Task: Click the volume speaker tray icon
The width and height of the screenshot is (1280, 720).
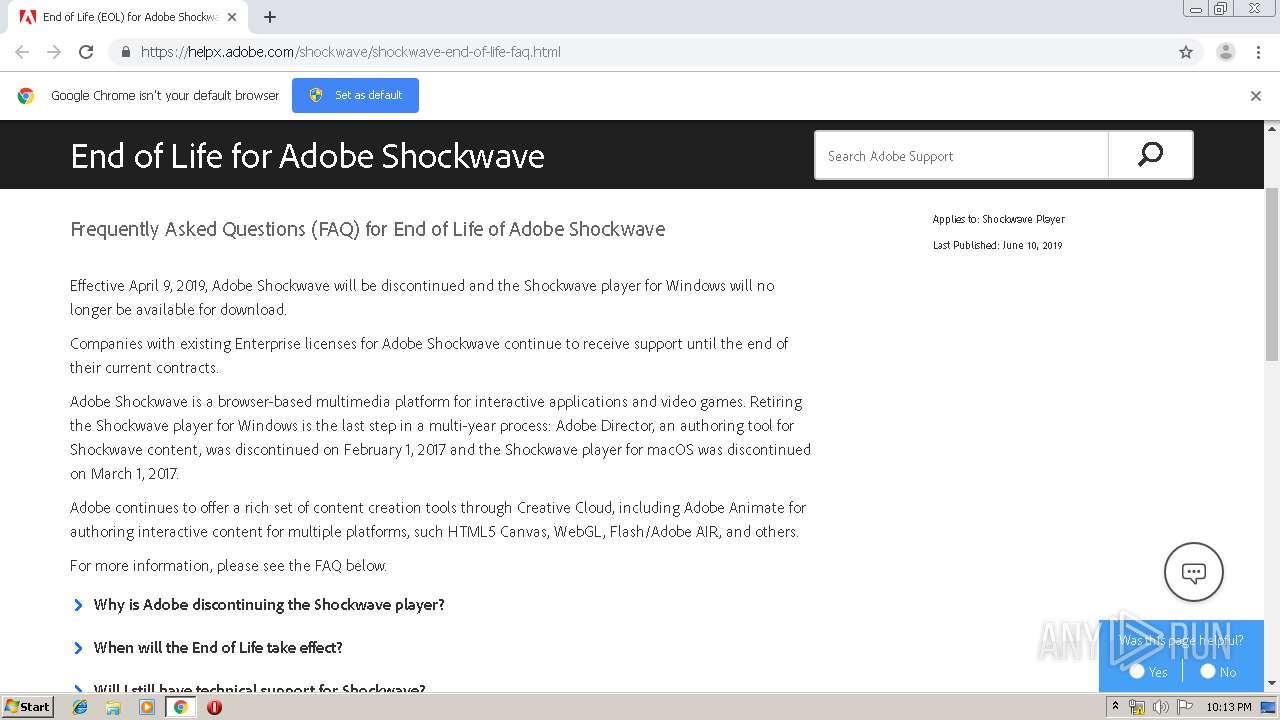Action: (1160, 707)
